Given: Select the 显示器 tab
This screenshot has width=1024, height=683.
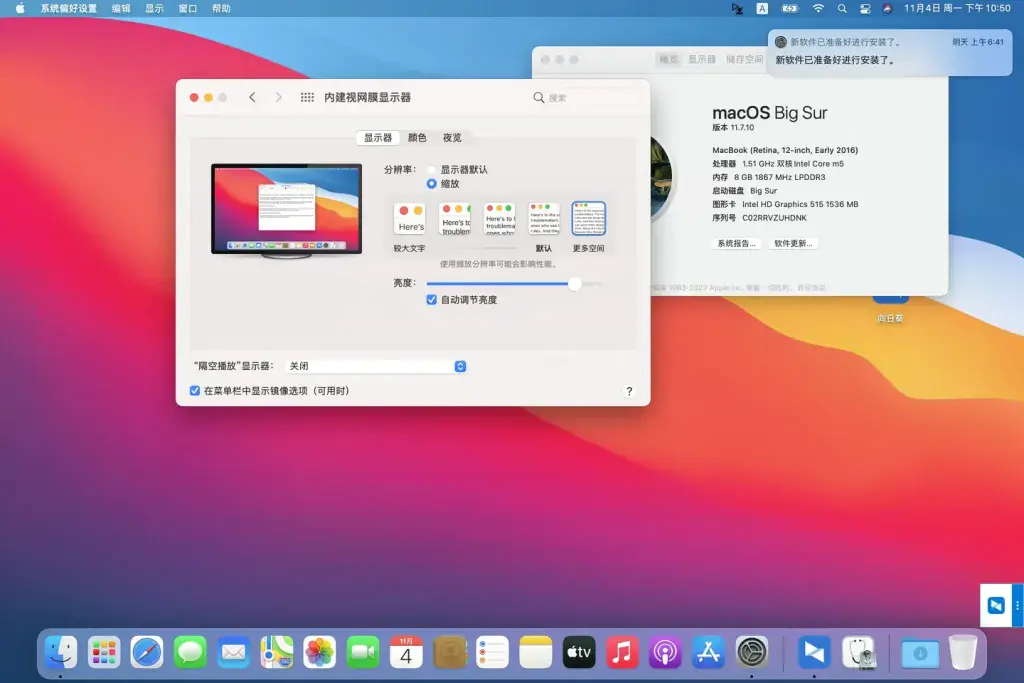Looking at the screenshot, I should coord(377,137).
